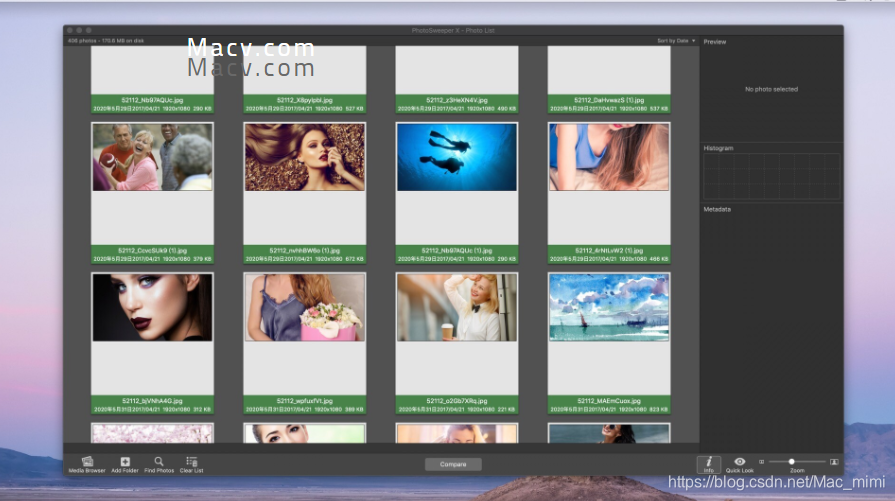Click the photo count status text
This screenshot has width=895, height=501.
pyautogui.click(x=106, y=41)
